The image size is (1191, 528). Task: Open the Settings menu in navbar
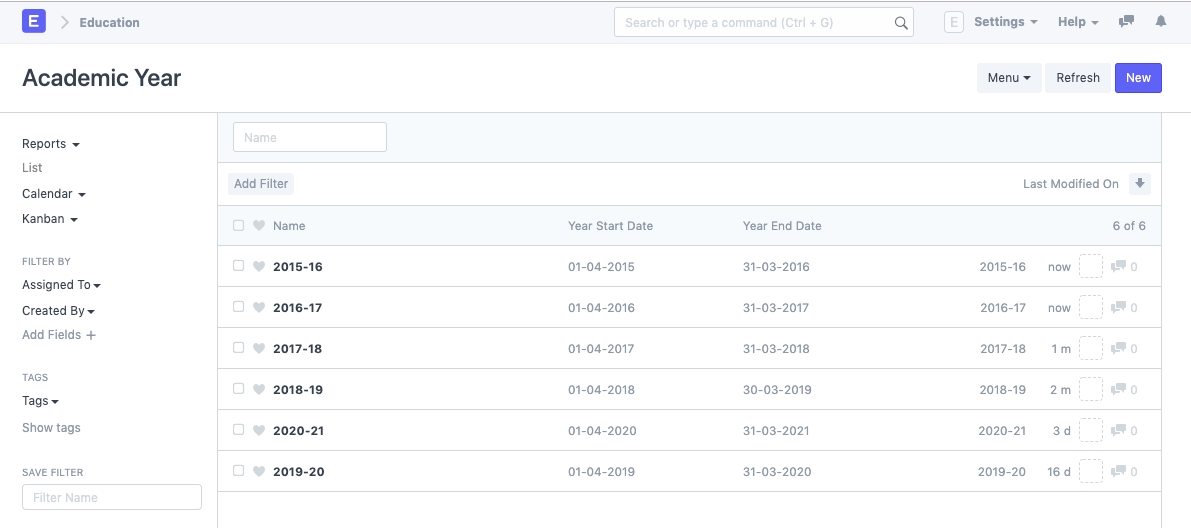click(x=1004, y=22)
